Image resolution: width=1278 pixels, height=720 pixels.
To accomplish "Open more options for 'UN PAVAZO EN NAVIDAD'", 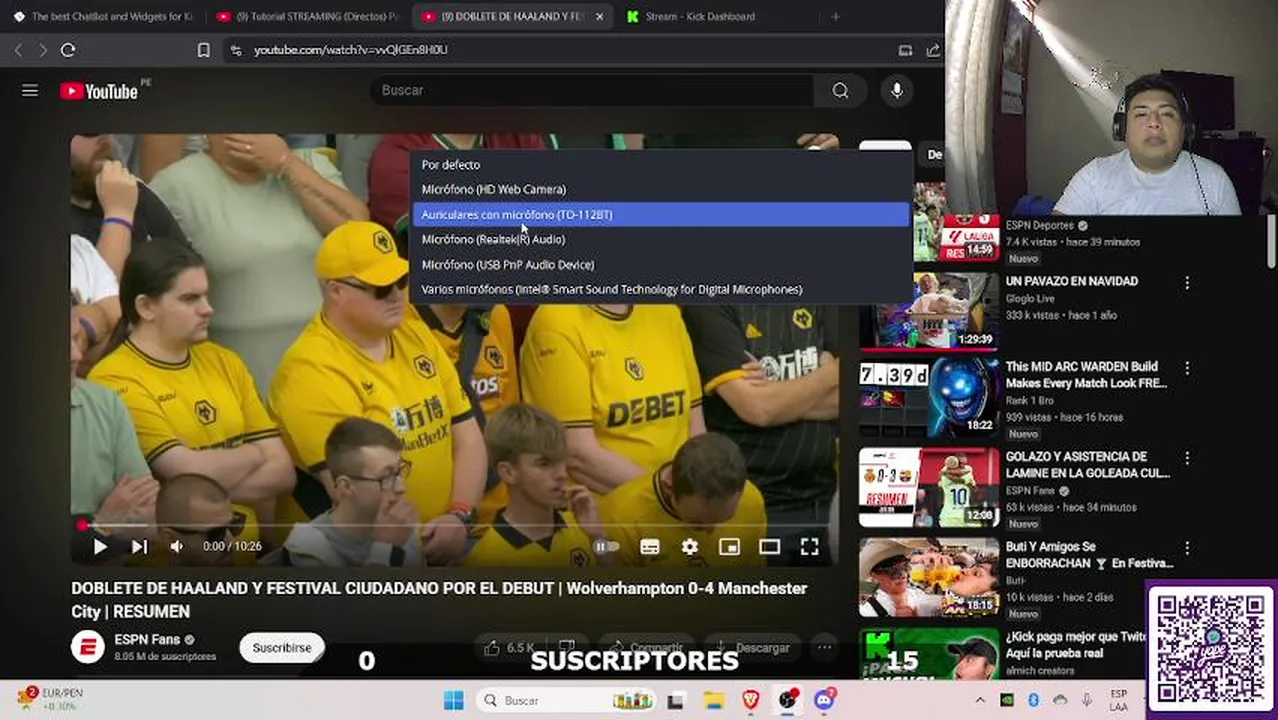I will [x=1187, y=283].
